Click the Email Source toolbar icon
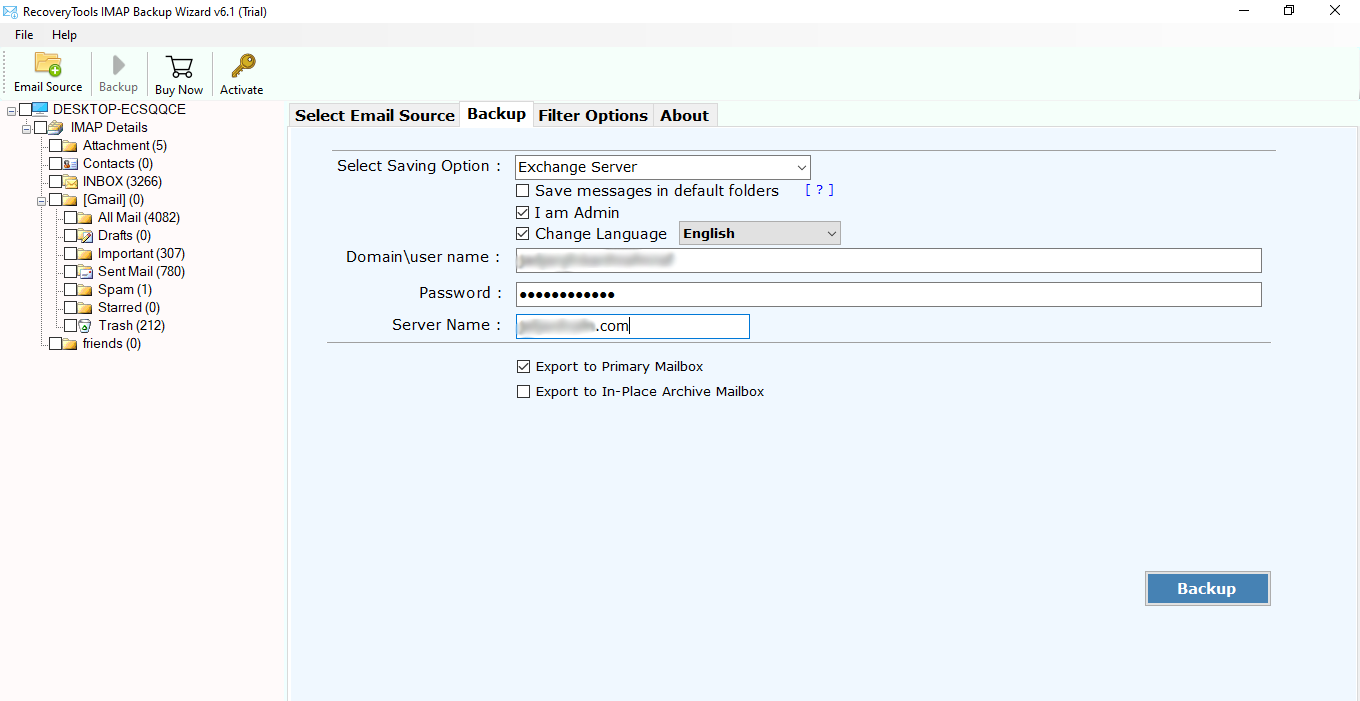 48,64
